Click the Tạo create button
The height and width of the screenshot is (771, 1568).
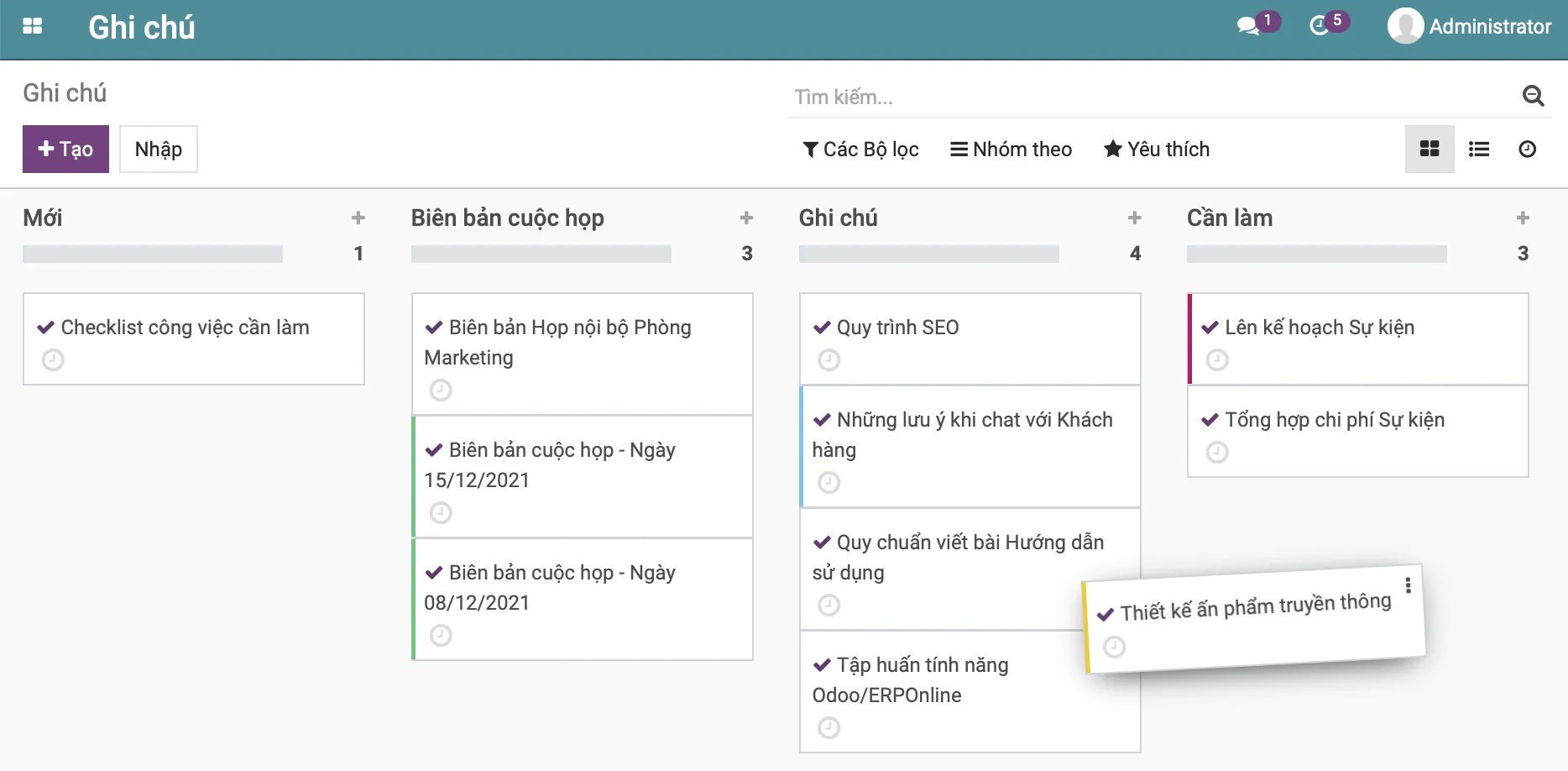[x=65, y=149]
